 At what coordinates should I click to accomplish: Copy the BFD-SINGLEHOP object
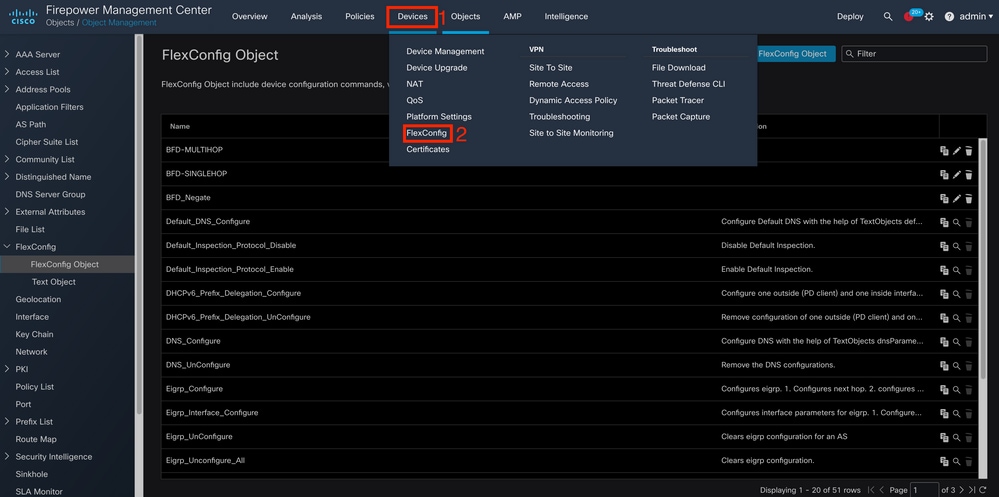coord(944,174)
